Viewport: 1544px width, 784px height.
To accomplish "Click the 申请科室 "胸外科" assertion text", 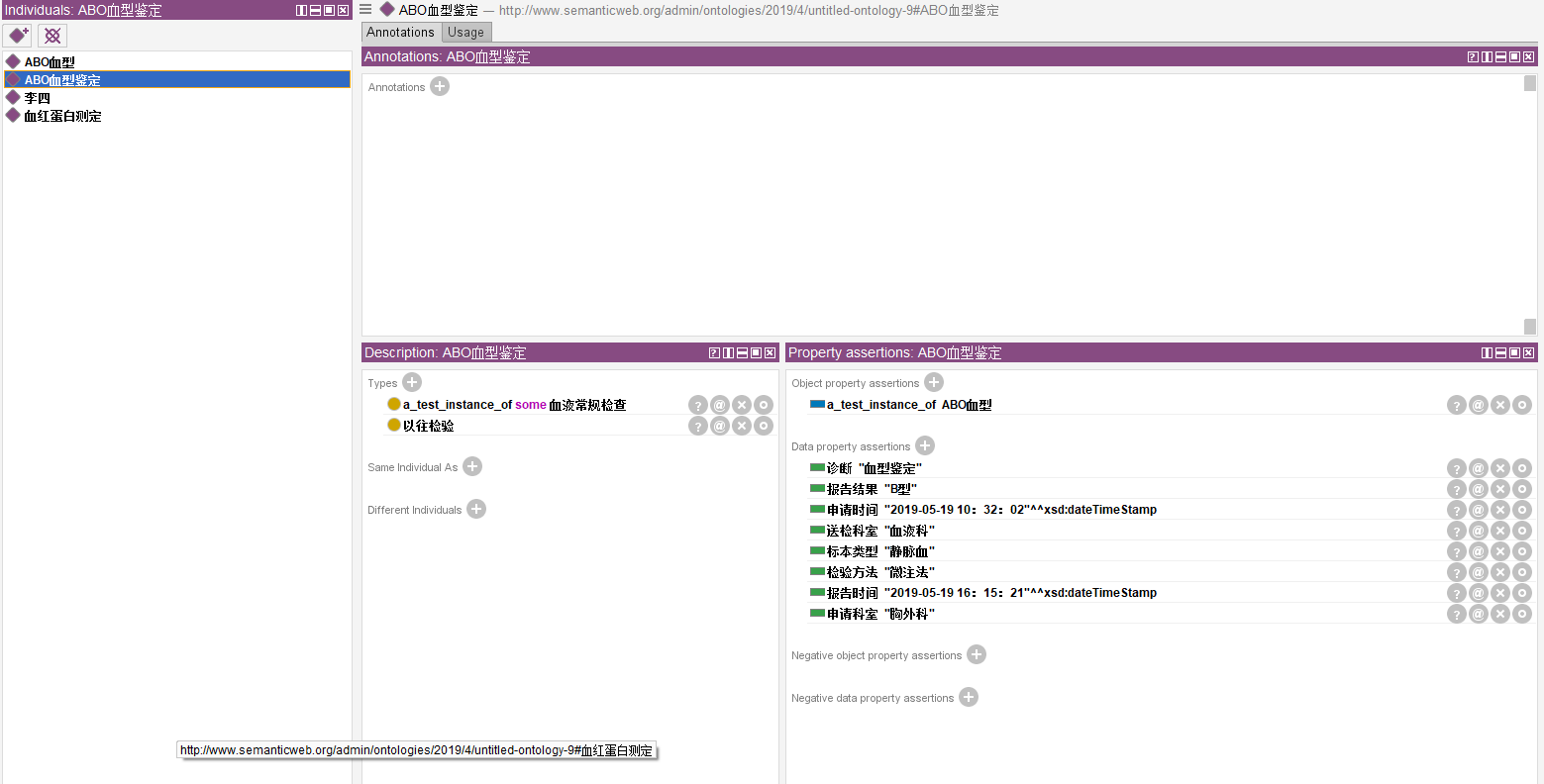I will pos(880,614).
